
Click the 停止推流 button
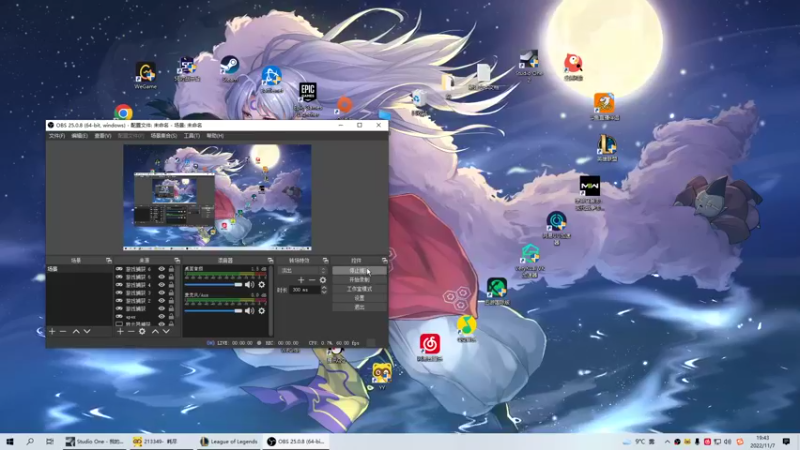[x=359, y=271]
